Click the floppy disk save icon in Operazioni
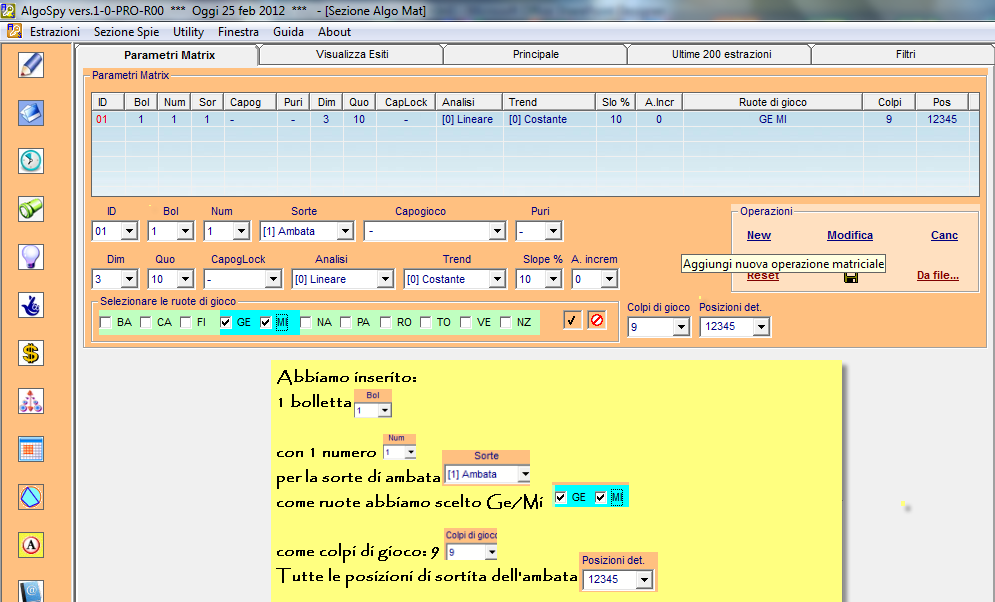 pyautogui.click(x=851, y=277)
